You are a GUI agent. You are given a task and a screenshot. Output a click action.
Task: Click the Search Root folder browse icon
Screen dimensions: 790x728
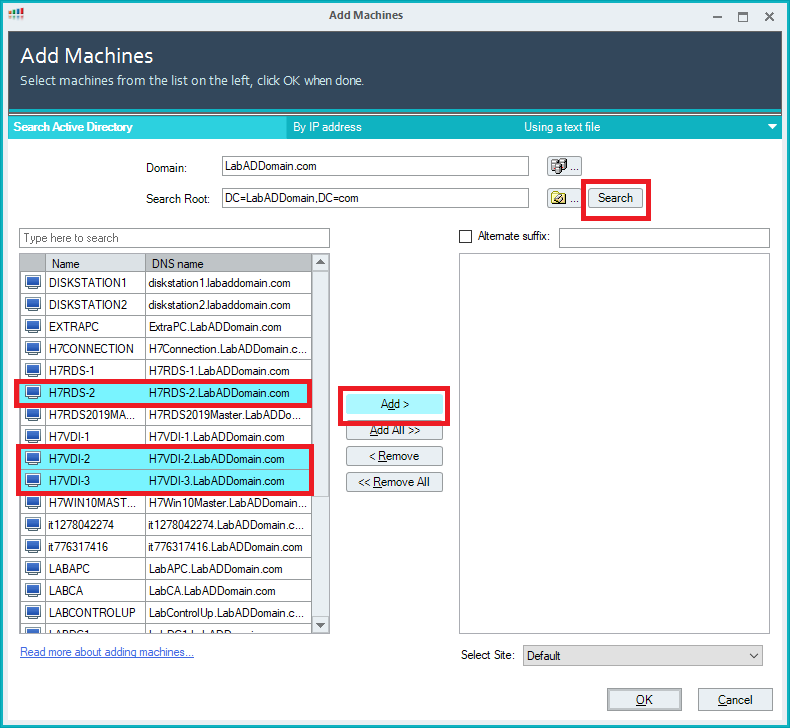click(x=563, y=198)
